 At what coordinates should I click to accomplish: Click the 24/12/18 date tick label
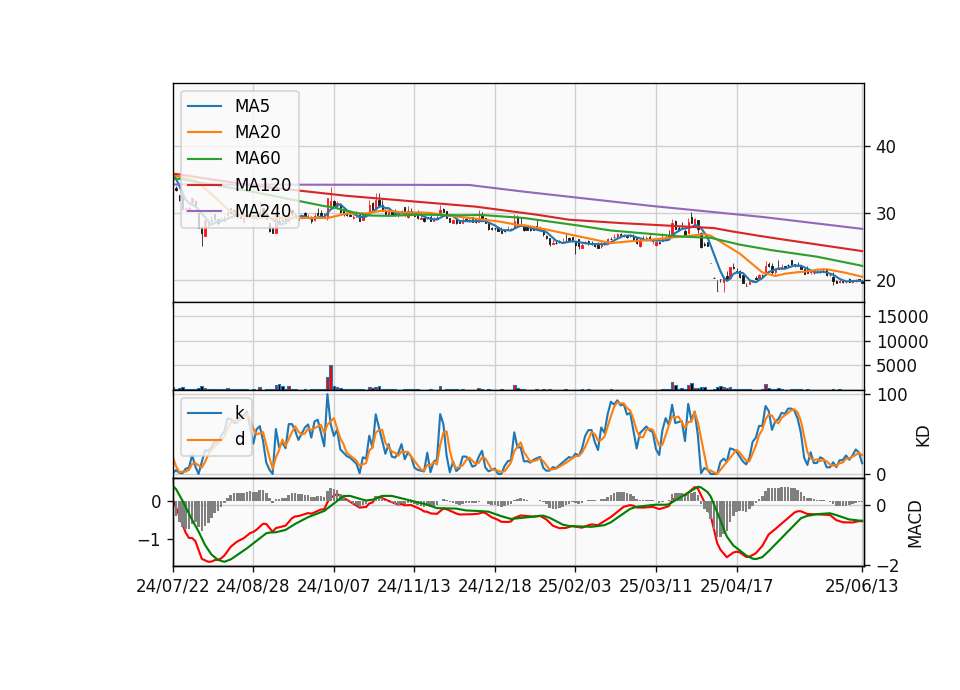pyautogui.click(x=495, y=586)
